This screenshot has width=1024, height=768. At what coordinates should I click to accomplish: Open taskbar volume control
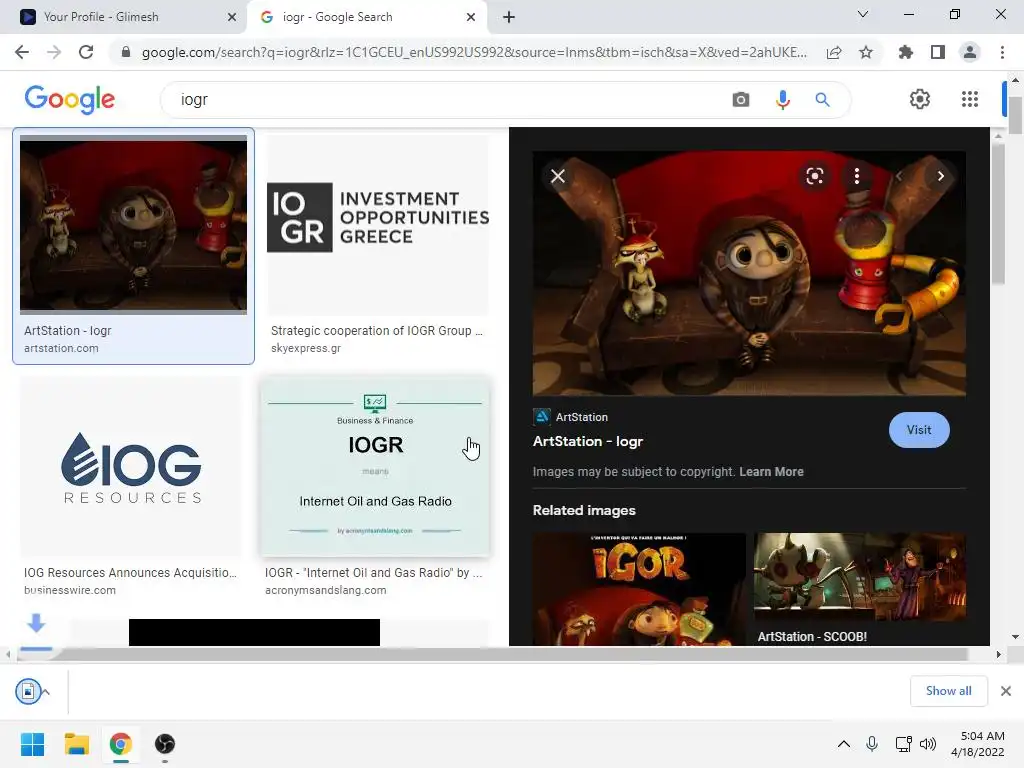coord(927,744)
